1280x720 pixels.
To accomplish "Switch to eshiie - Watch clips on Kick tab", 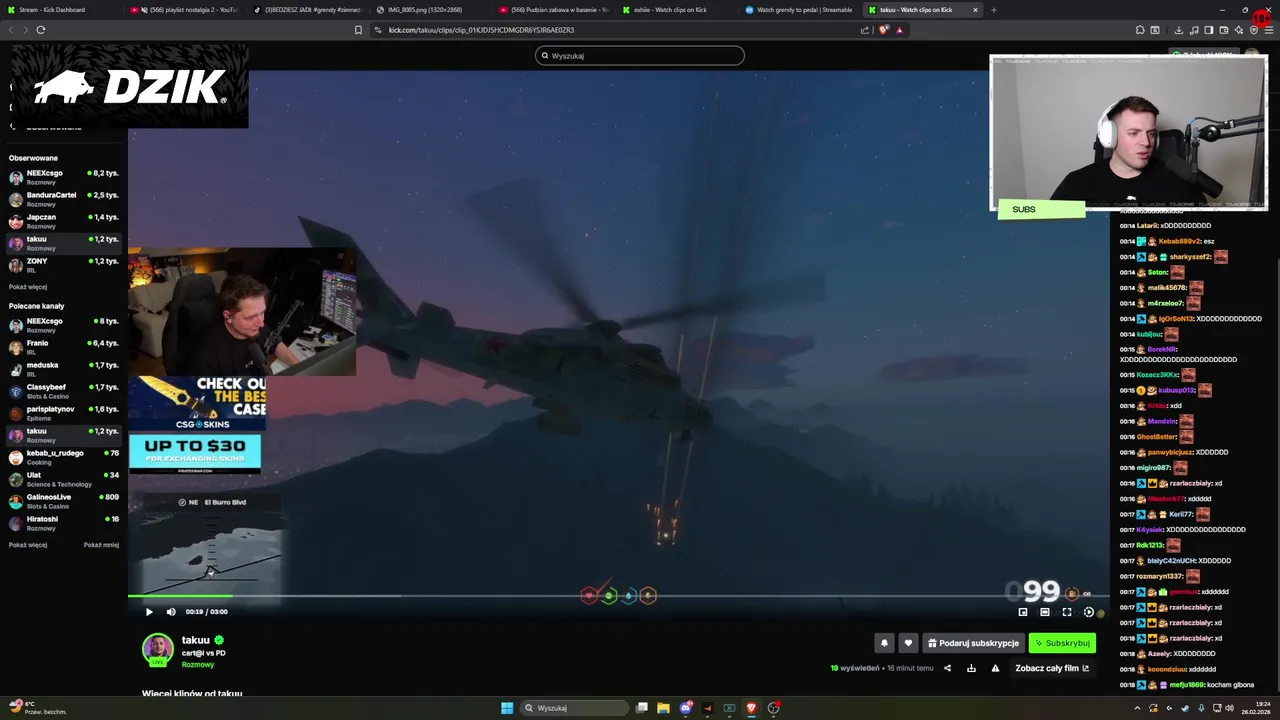I will point(678,10).
